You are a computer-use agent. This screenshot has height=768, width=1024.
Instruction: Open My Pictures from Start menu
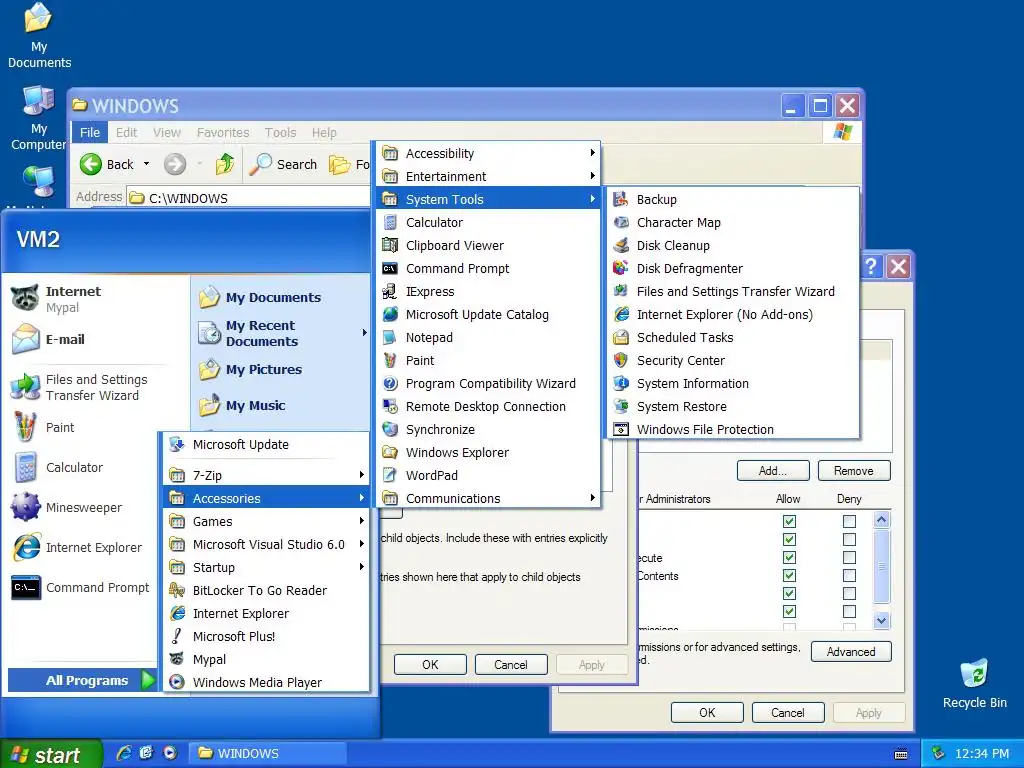282,370
